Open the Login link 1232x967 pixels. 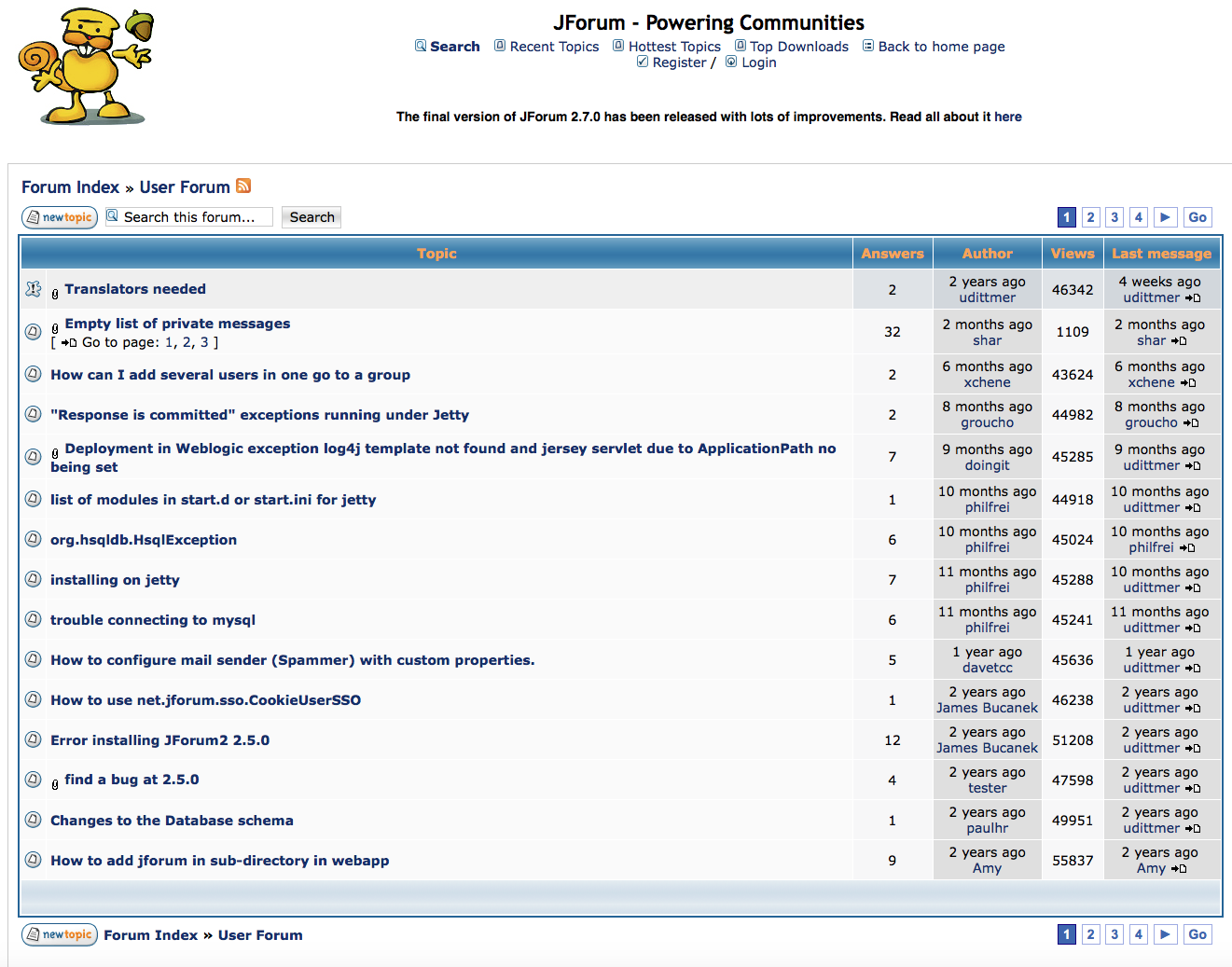759,62
